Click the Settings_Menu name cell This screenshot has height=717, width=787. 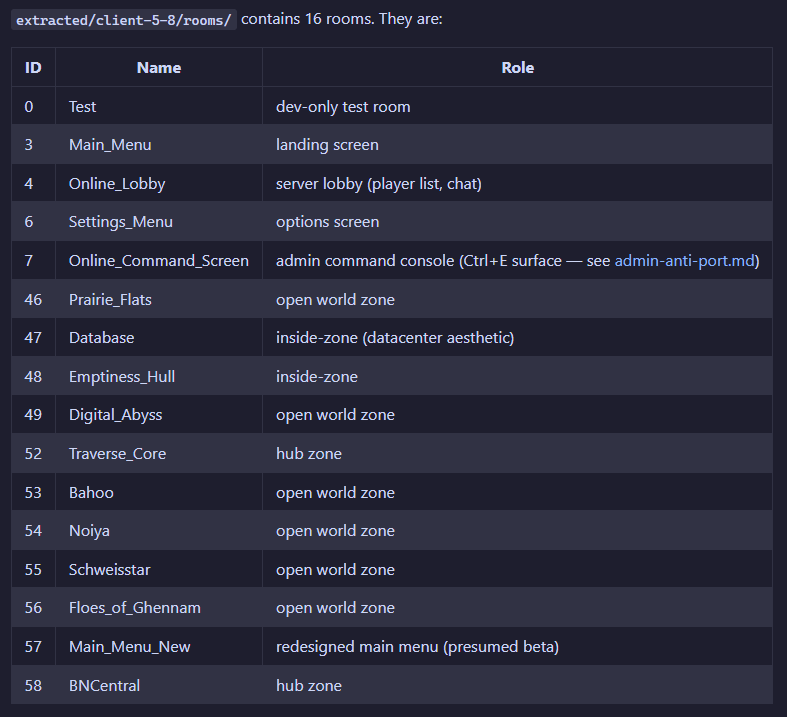(x=159, y=222)
